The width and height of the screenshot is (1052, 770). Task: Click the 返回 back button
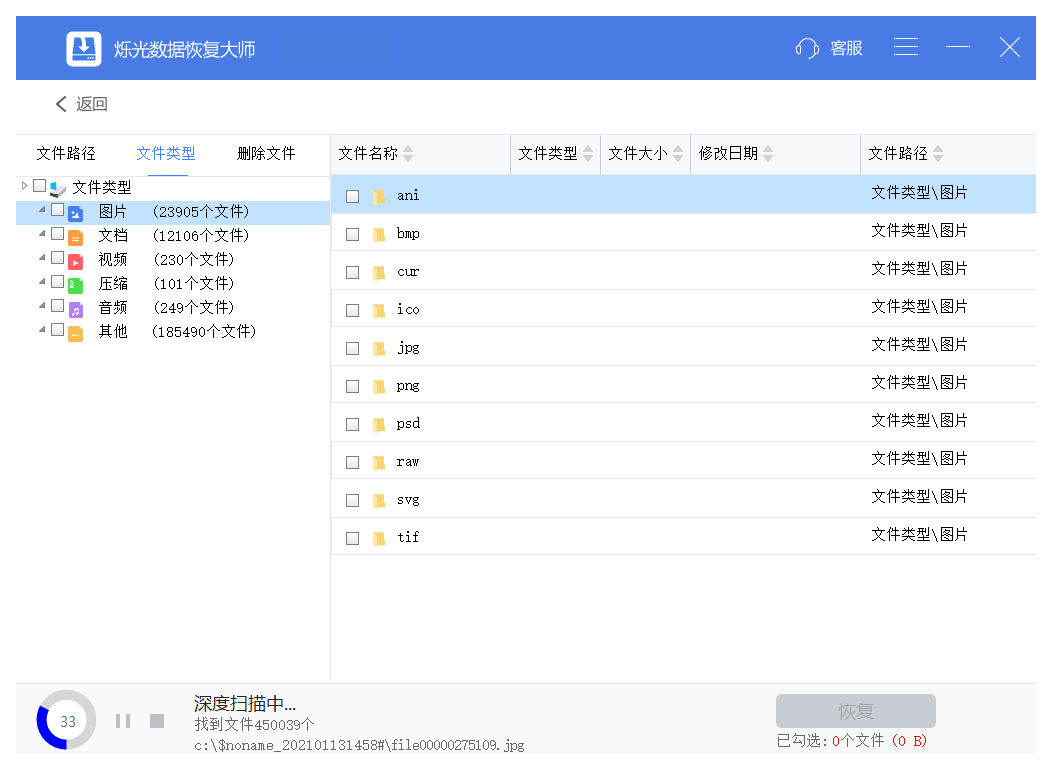pos(81,104)
